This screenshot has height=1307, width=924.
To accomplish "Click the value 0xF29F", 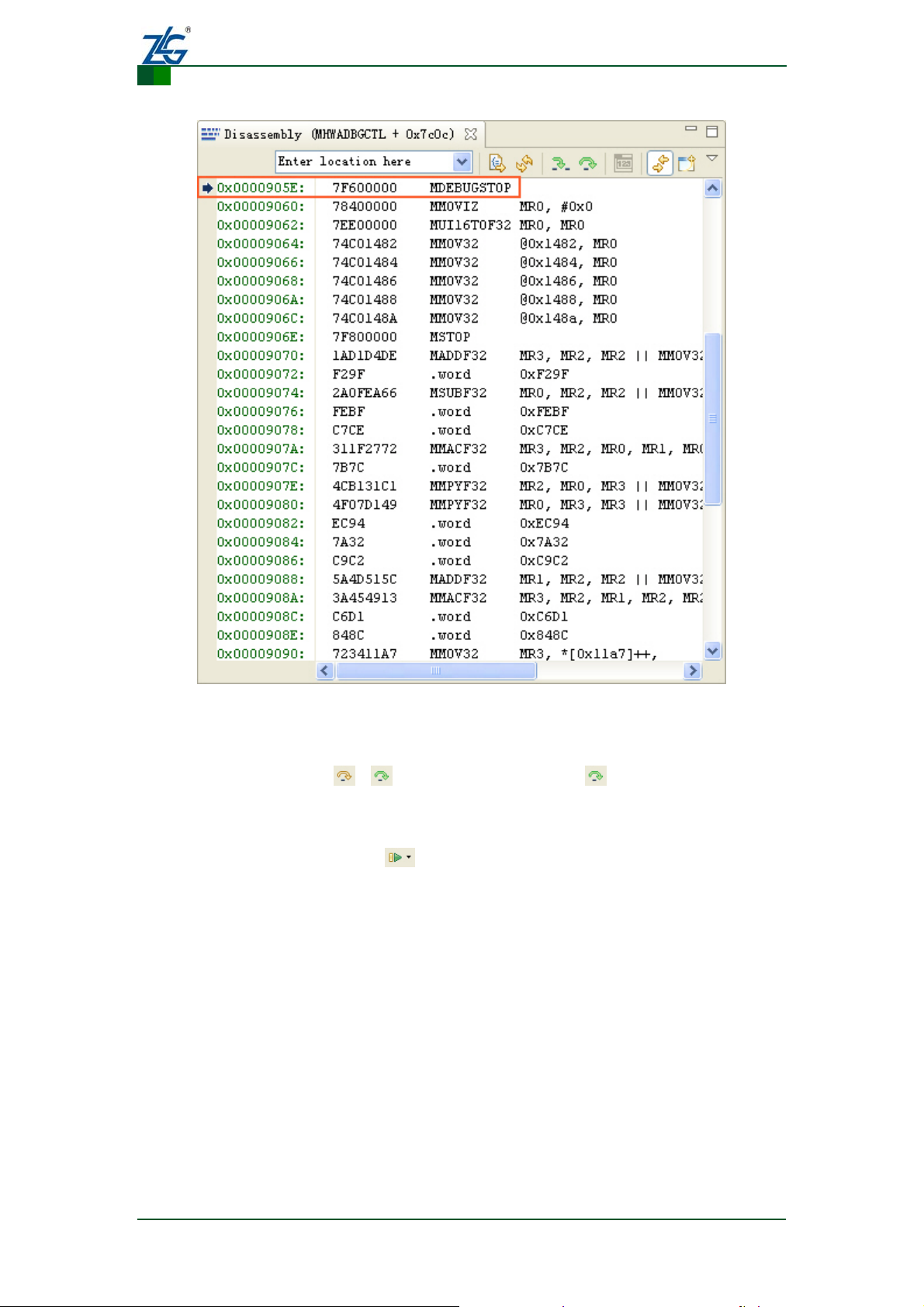I will 544,374.
